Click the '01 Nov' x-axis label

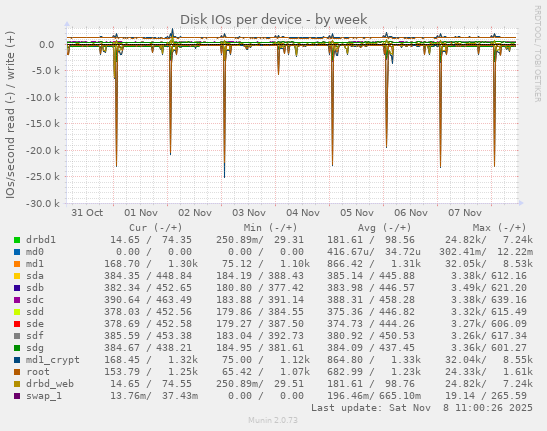point(141,213)
